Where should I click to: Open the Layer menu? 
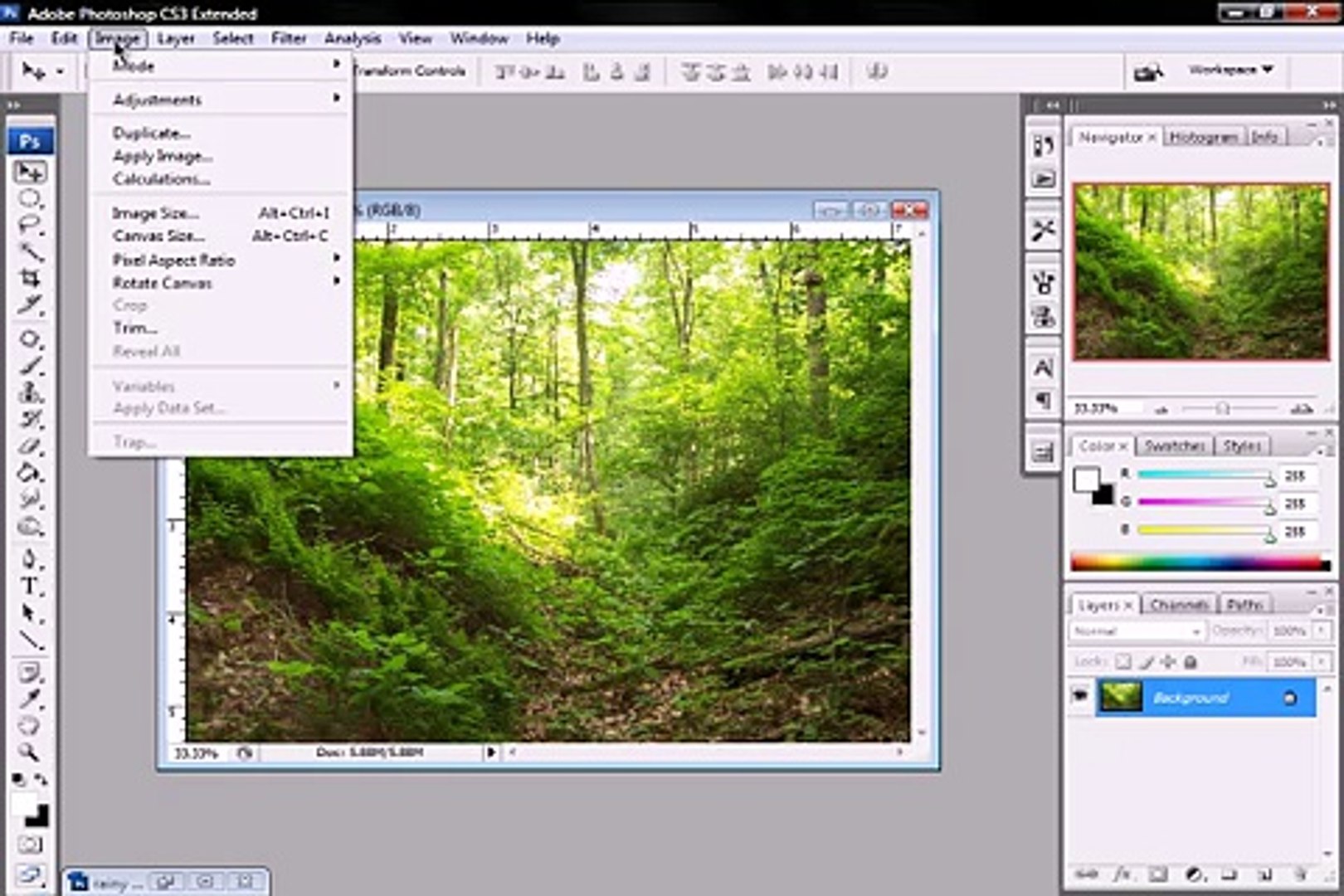[176, 38]
